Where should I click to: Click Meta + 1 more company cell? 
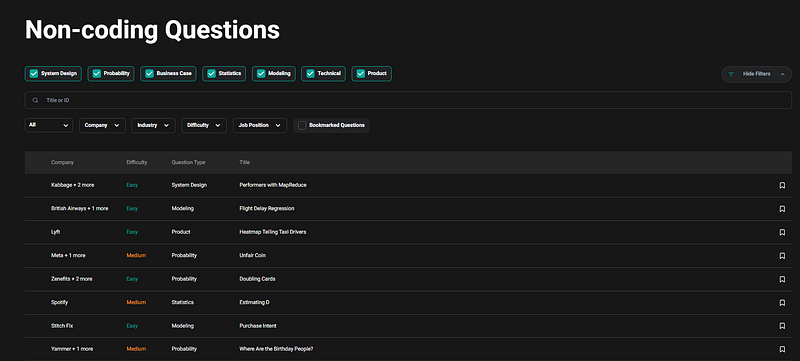pos(68,255)
